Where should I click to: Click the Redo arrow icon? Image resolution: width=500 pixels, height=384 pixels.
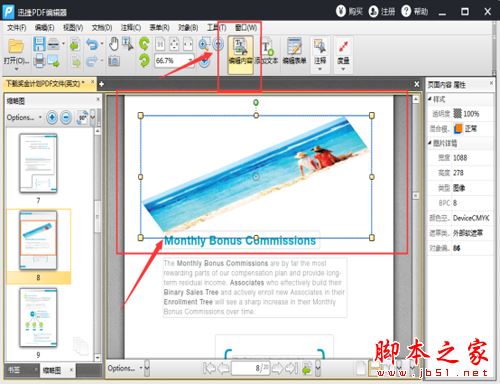pyautogui.click(x=92, y=61)
